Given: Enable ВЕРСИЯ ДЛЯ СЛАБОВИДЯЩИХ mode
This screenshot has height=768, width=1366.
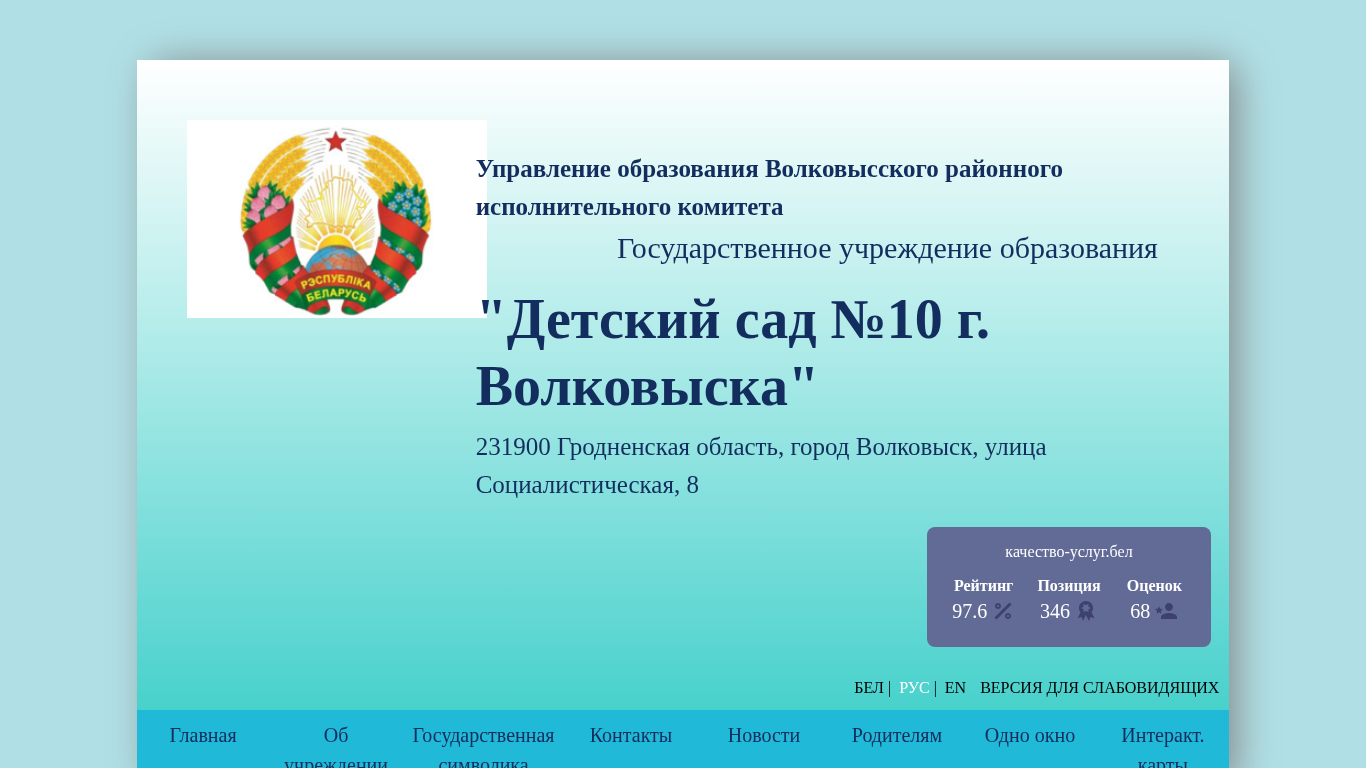Looking at the screenshot, I should (x=1099, y=688).
